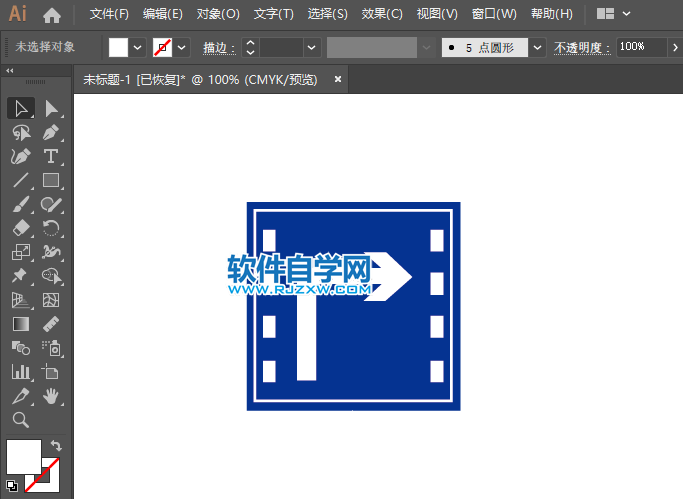Select the Line Segment tool

[20, 180]
